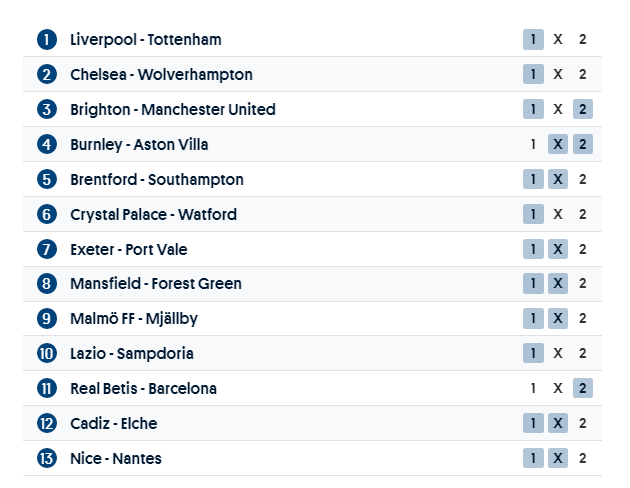Deselect Barcelona away win in match 11
The width and height of the screenshot is (630, 488).
[583, 388]
